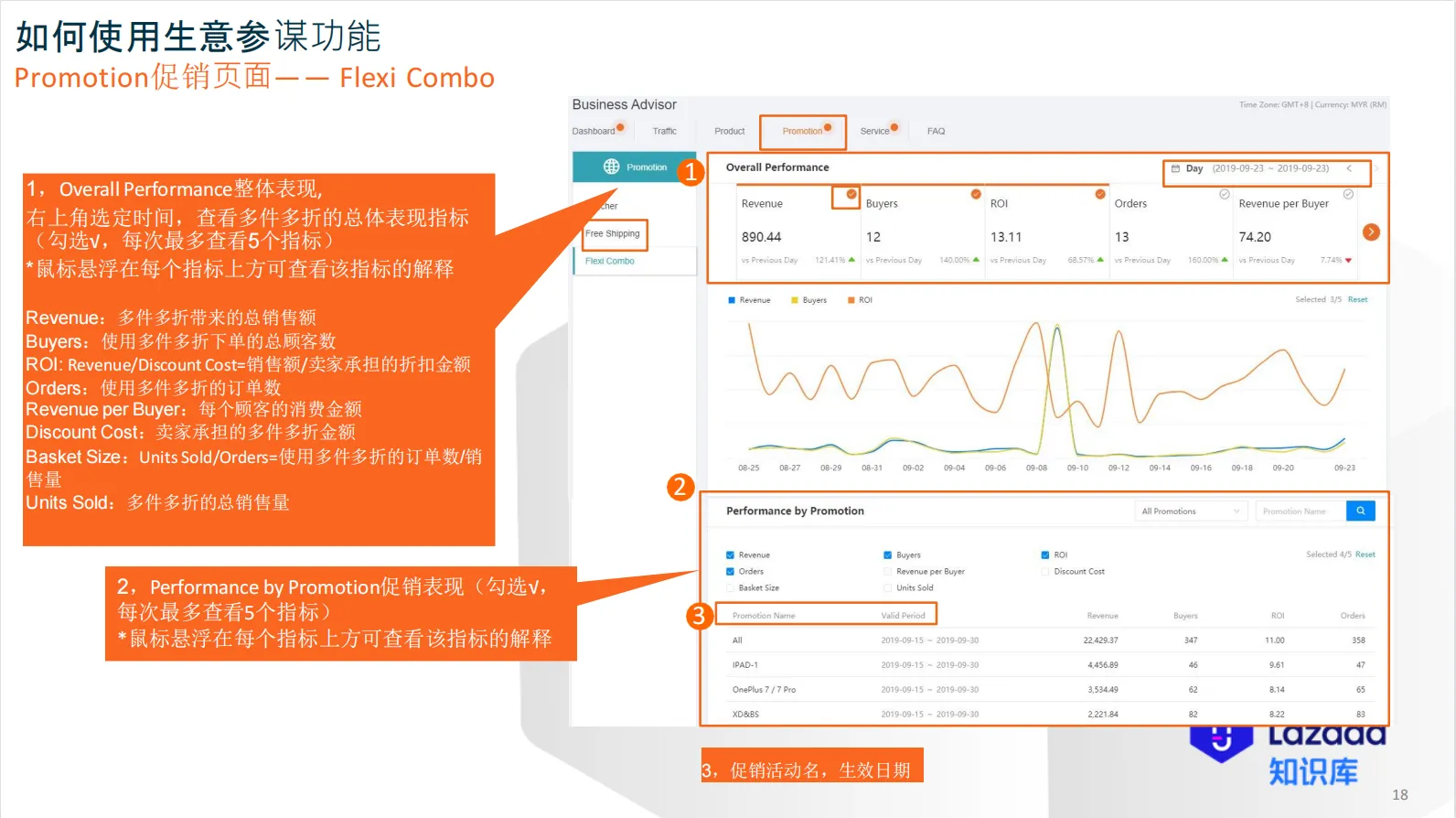1456x818 pixels.
Task: Uncheck the Revenue checkbox in Performance by Promotion
Action: tap(731, 555)
